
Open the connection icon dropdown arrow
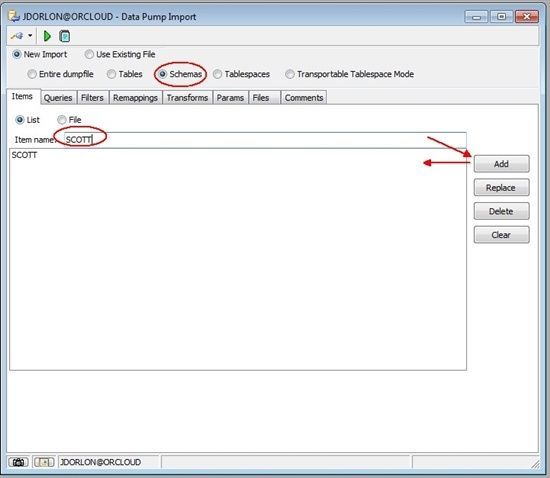(x=30, y=36)
